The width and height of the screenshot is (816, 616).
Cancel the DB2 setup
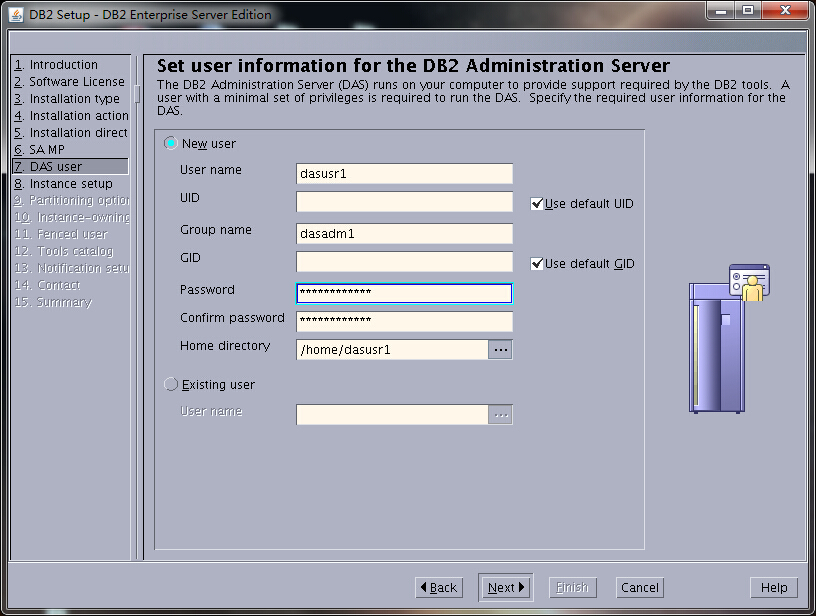tap(640, 588)
